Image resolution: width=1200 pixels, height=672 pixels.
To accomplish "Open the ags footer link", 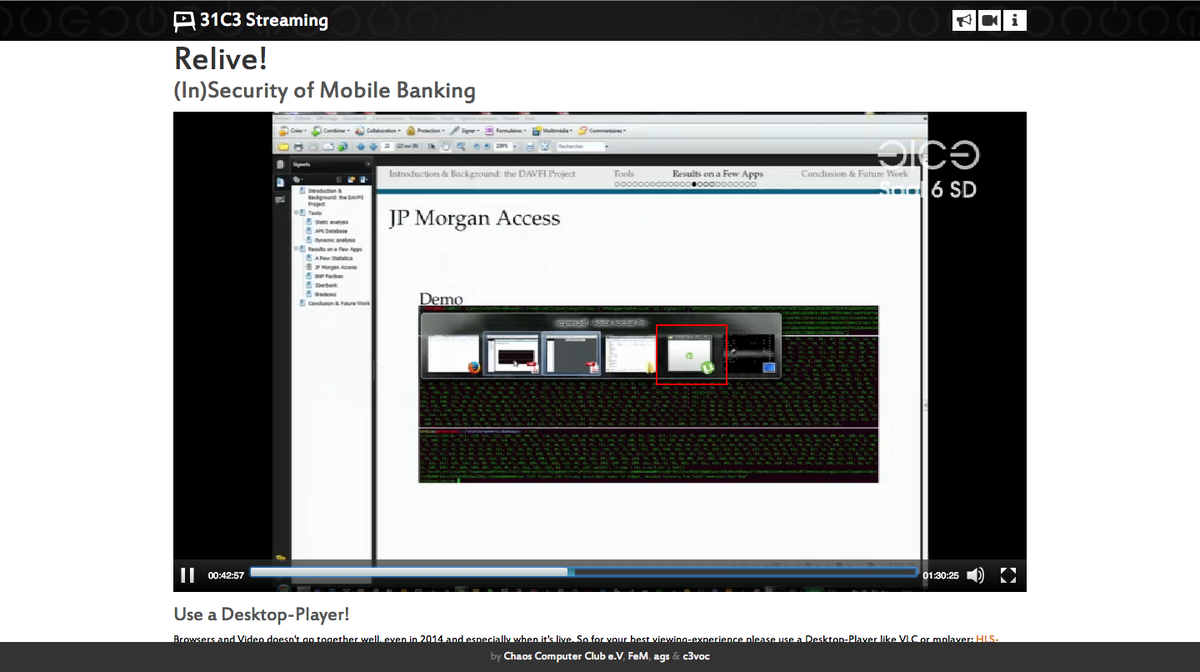I will point(661,657).
